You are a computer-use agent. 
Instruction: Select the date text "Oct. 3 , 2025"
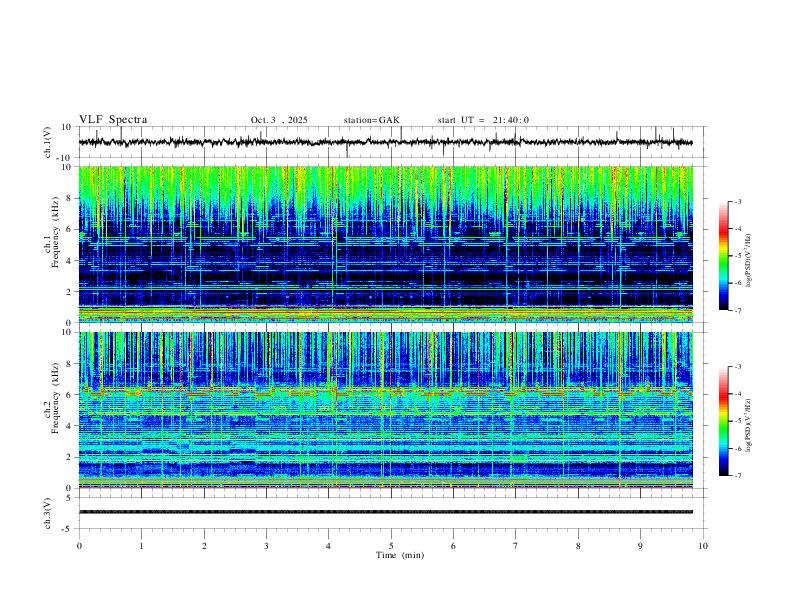pyautogui.click(x=279, y=120)
